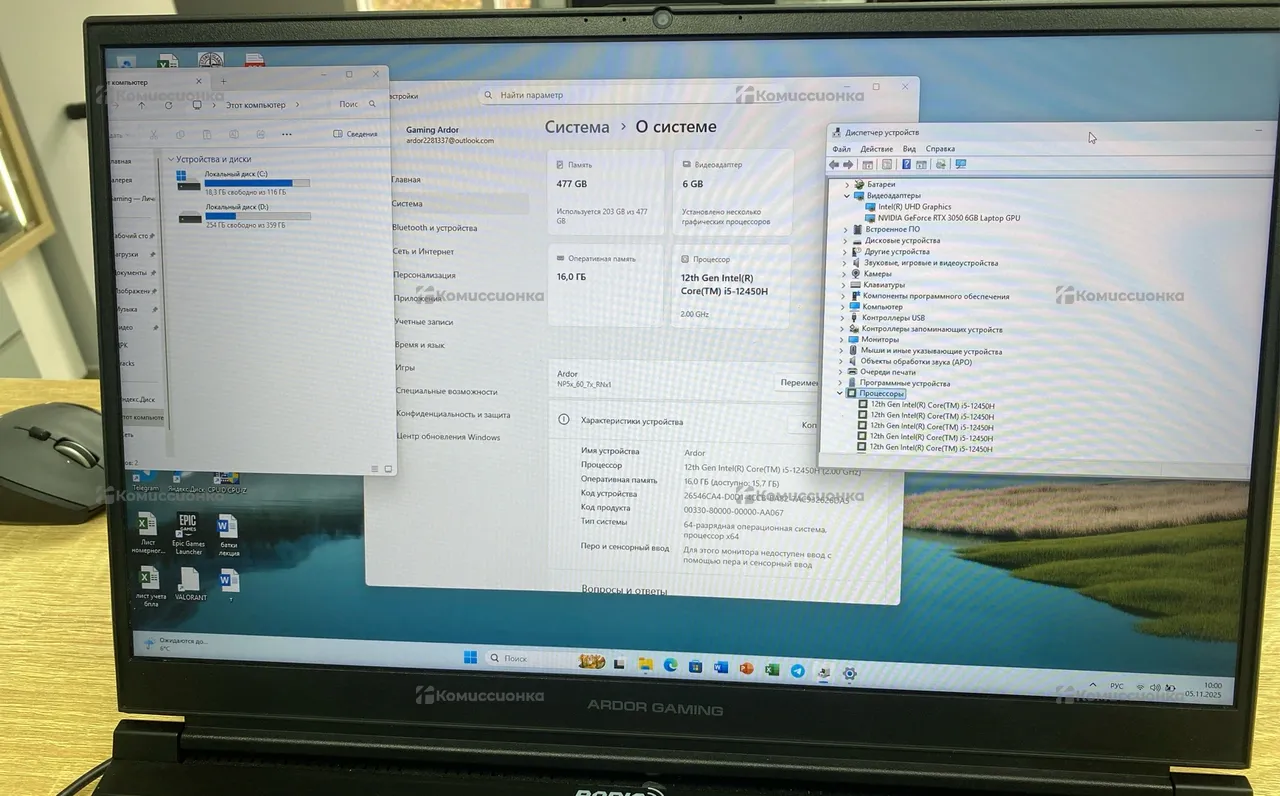Click the back arrow in Device Manager toolbar
Image resolution: width=1280 pixels, height=796 pixels.
[834, 165]
